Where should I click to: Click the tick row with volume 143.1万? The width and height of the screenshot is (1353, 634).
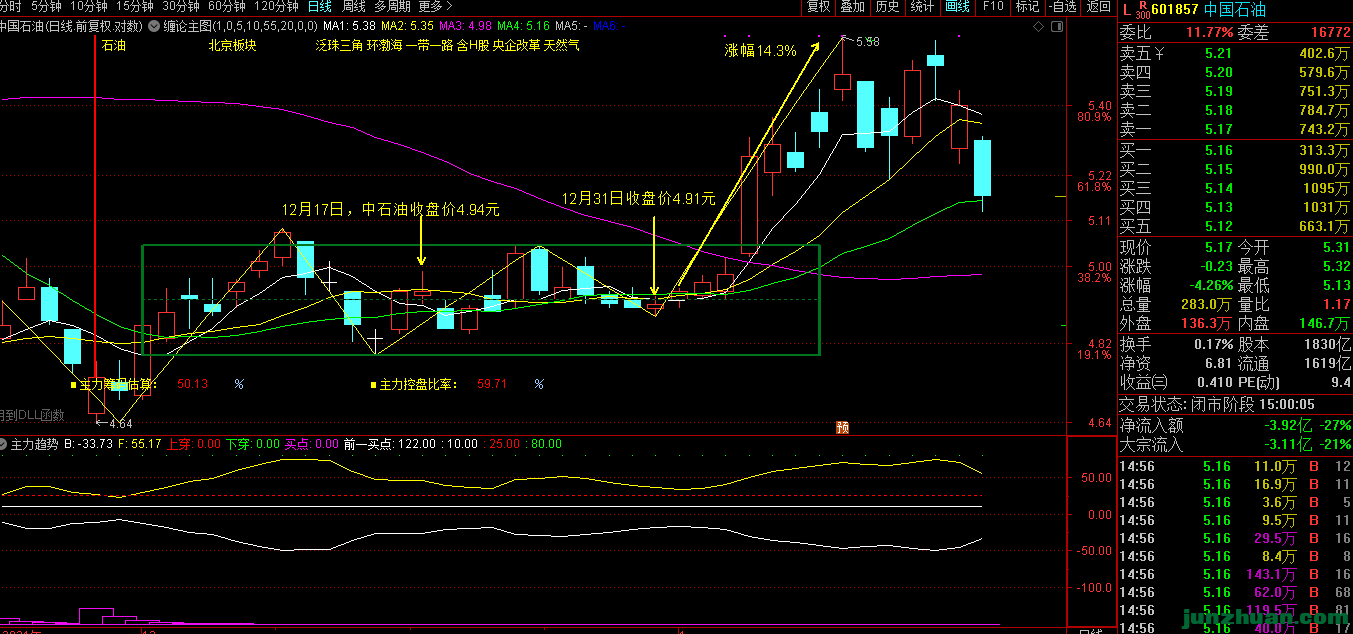[1235, 574]
